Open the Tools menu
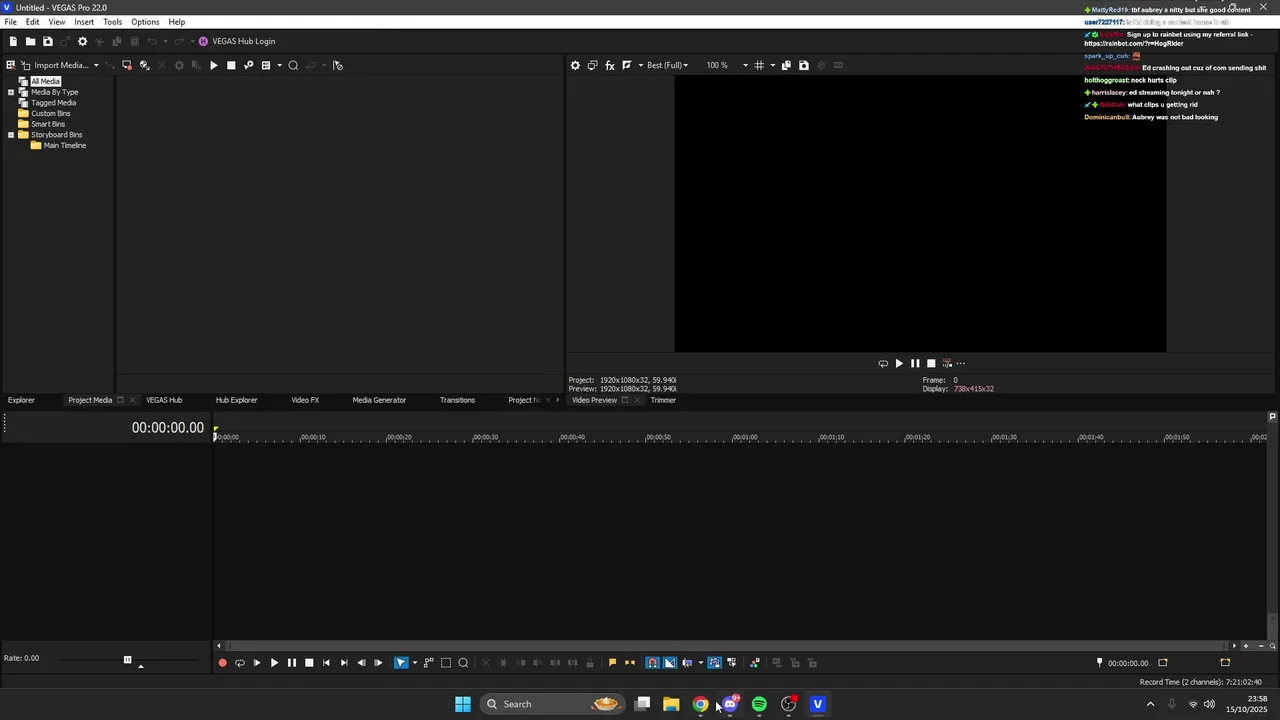Image resolution: width=1280 pixels, height=720 pixels. 112,22
